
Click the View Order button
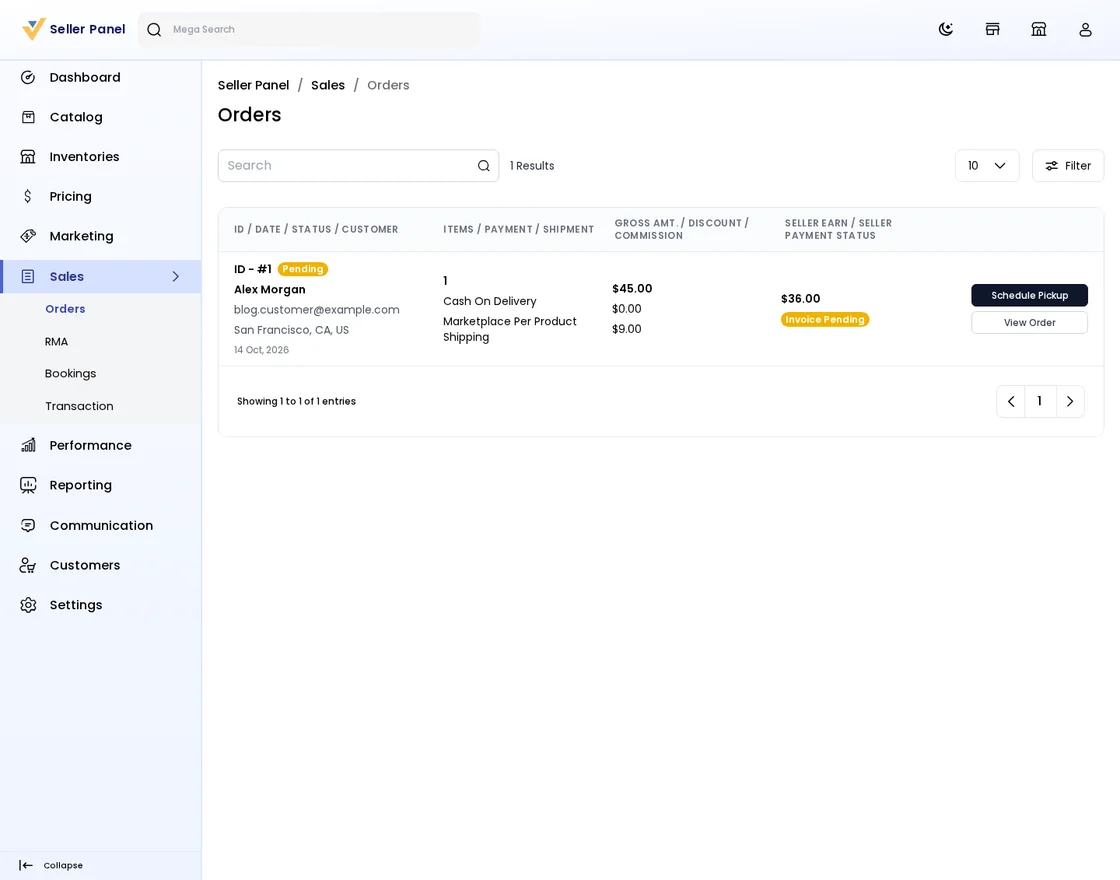click(1029, 322)
